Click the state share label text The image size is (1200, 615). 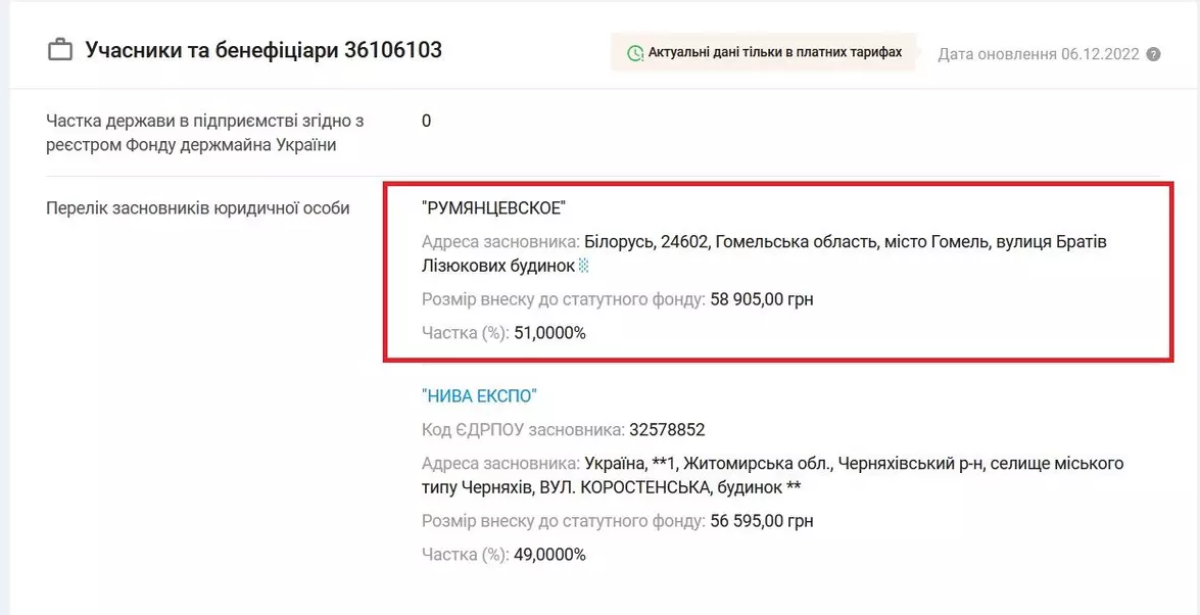(204, 133)
